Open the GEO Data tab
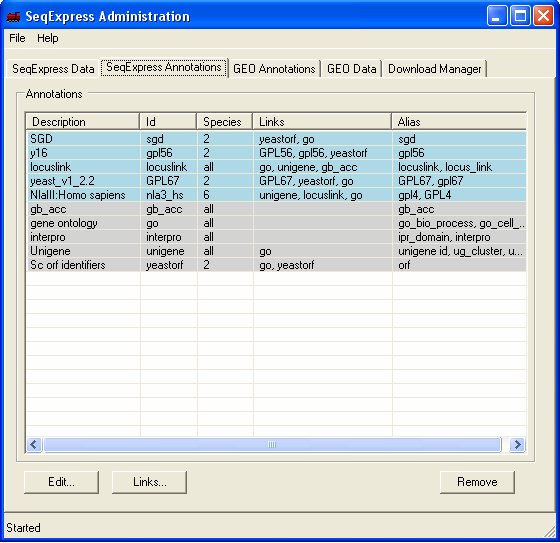560x543 pixels. point(352,69)
